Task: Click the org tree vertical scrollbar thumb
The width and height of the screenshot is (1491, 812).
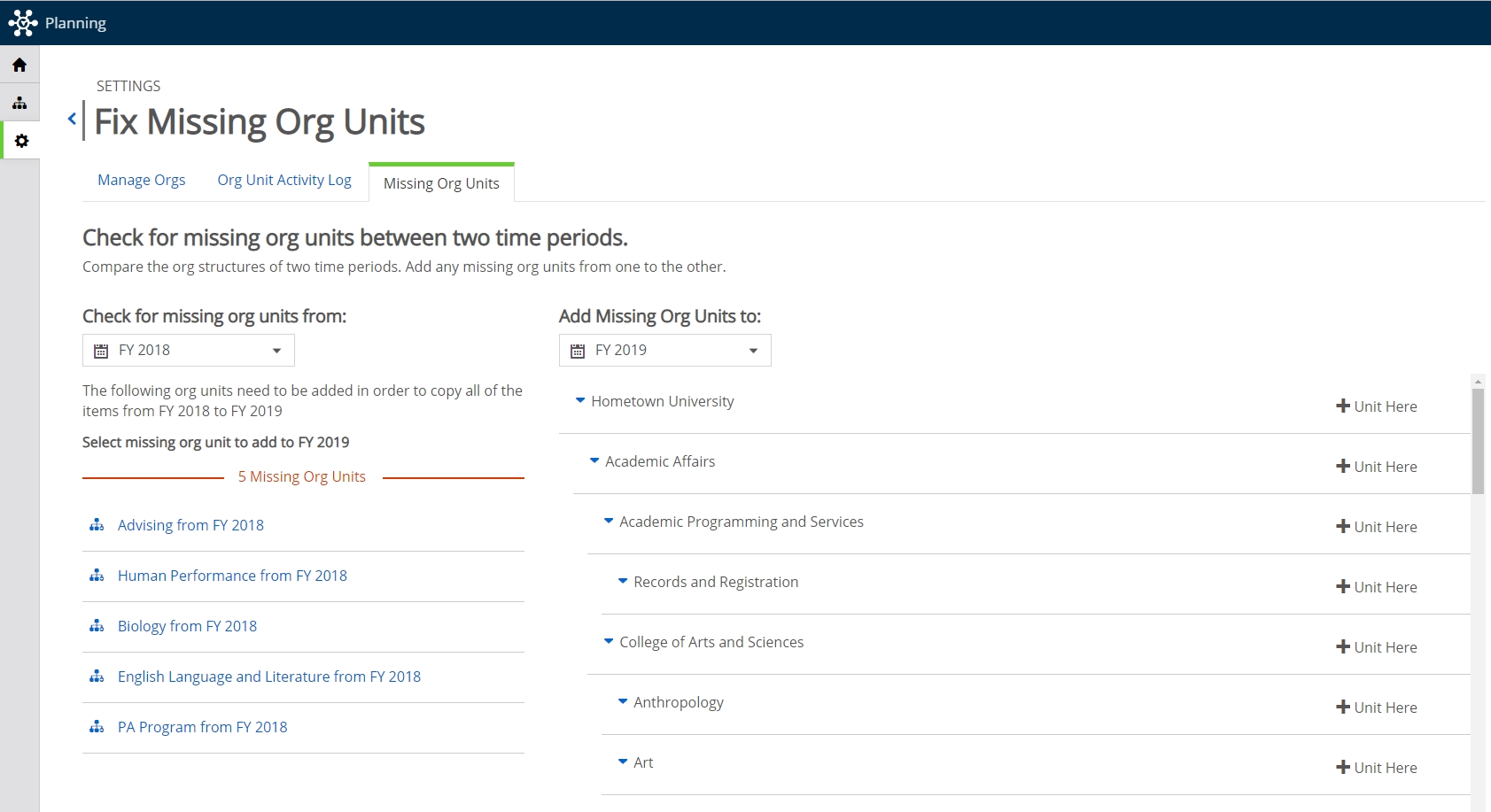Action: tap(1478, 441)
